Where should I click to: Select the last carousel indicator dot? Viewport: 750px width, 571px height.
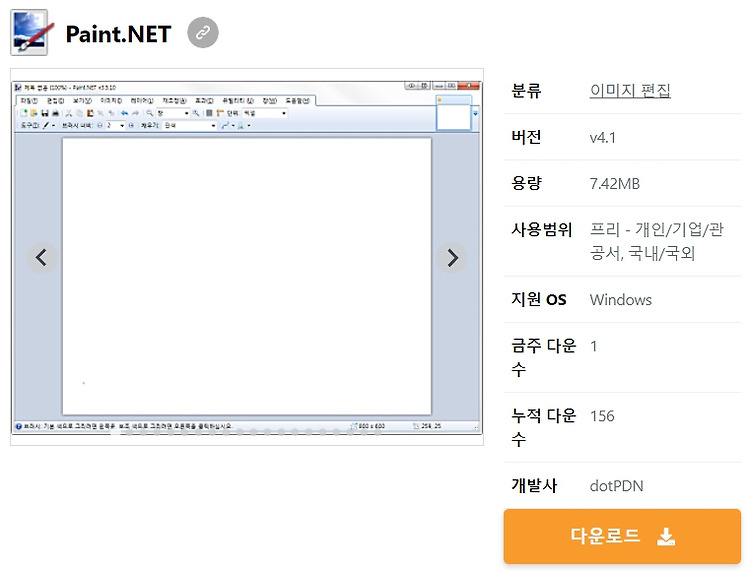(378, 433)
